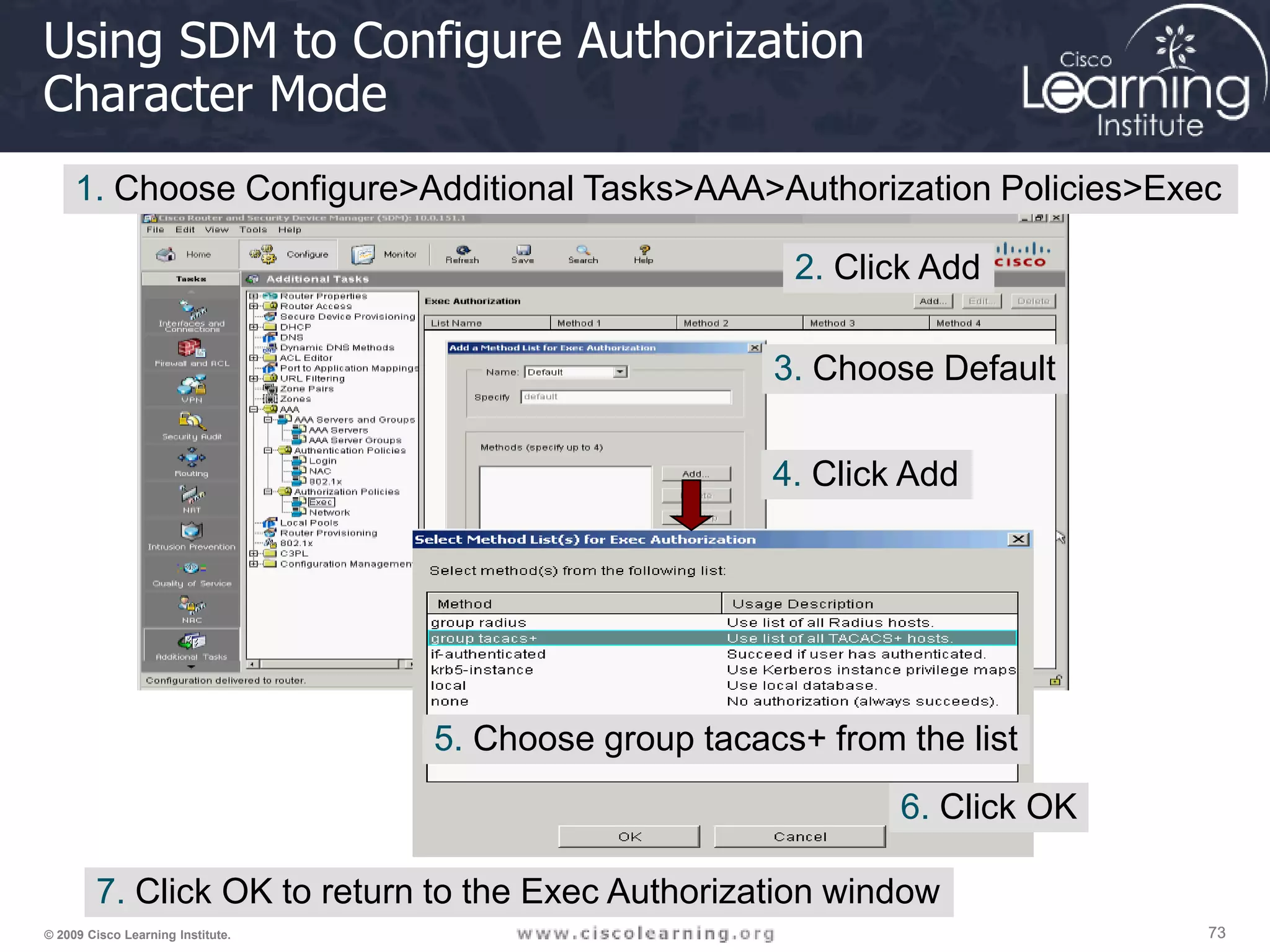
Task: Click the tree panel horizontal scrollbar
Action: click(x=330, y=664)
